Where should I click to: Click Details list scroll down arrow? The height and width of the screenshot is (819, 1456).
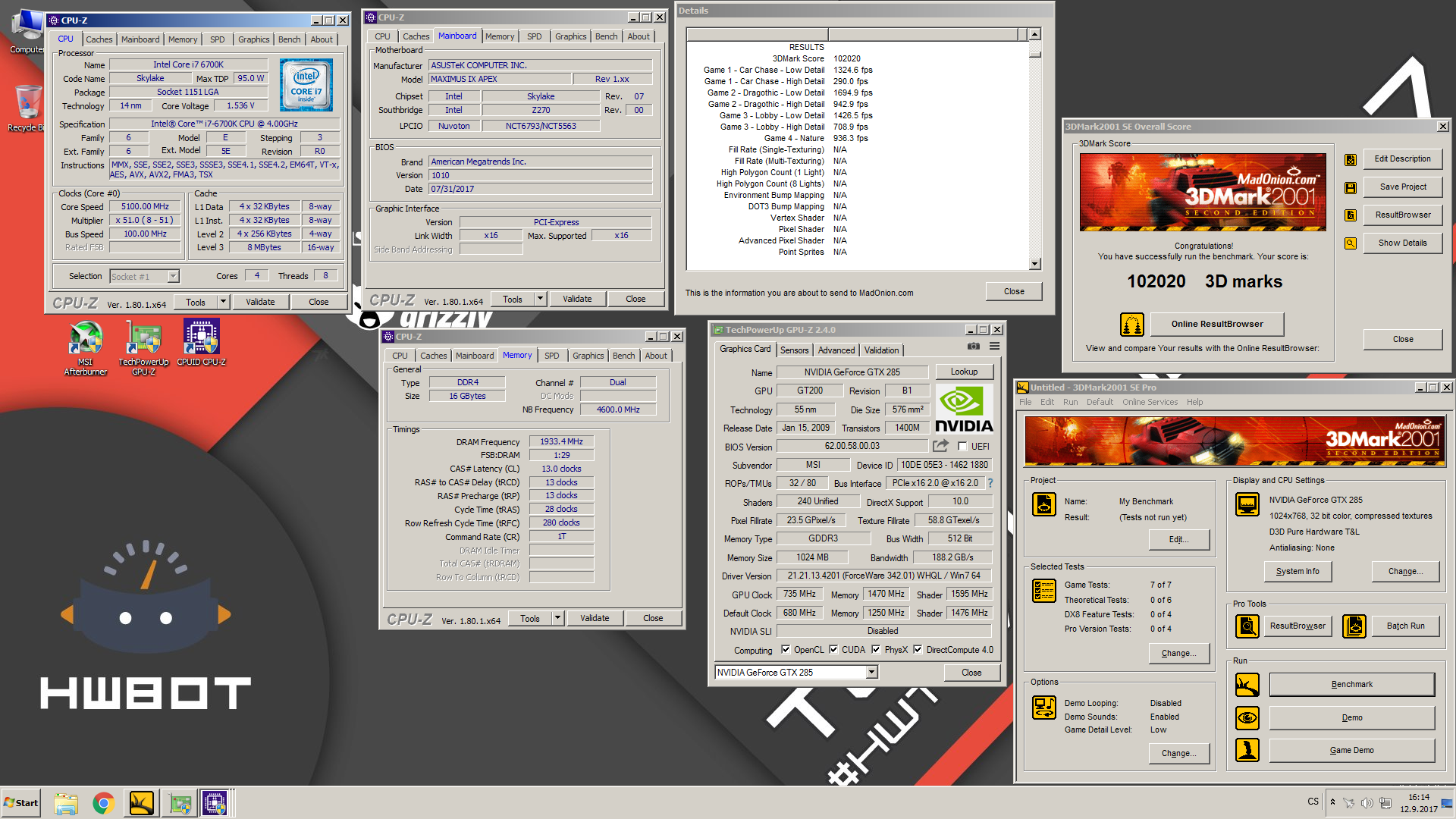[1035, 264]
